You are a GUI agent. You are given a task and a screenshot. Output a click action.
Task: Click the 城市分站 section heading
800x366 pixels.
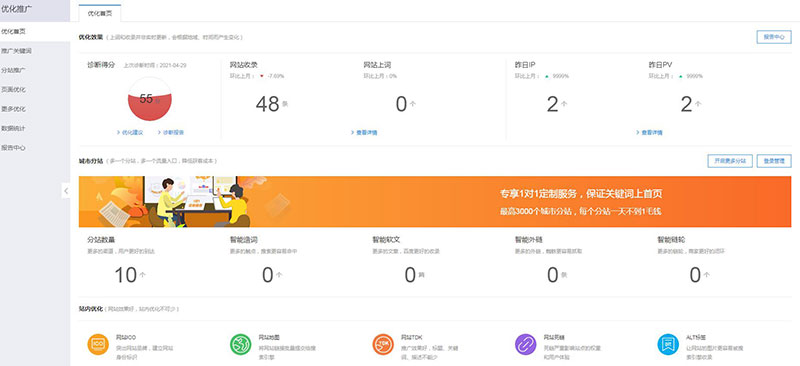coord(91,161)
